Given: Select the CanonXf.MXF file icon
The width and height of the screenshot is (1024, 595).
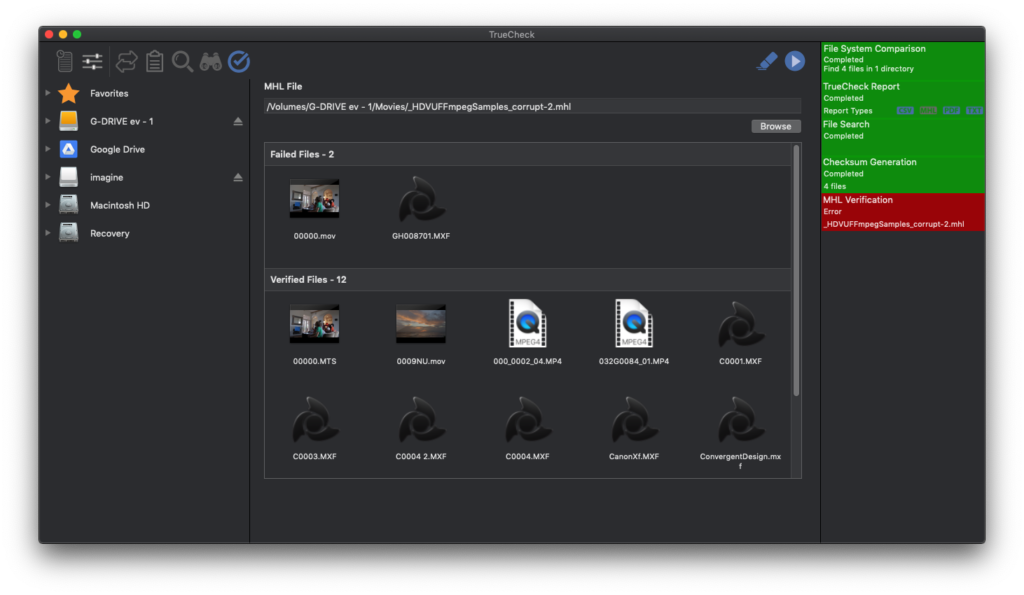Looking at the screenshot, I should point(634,419).
